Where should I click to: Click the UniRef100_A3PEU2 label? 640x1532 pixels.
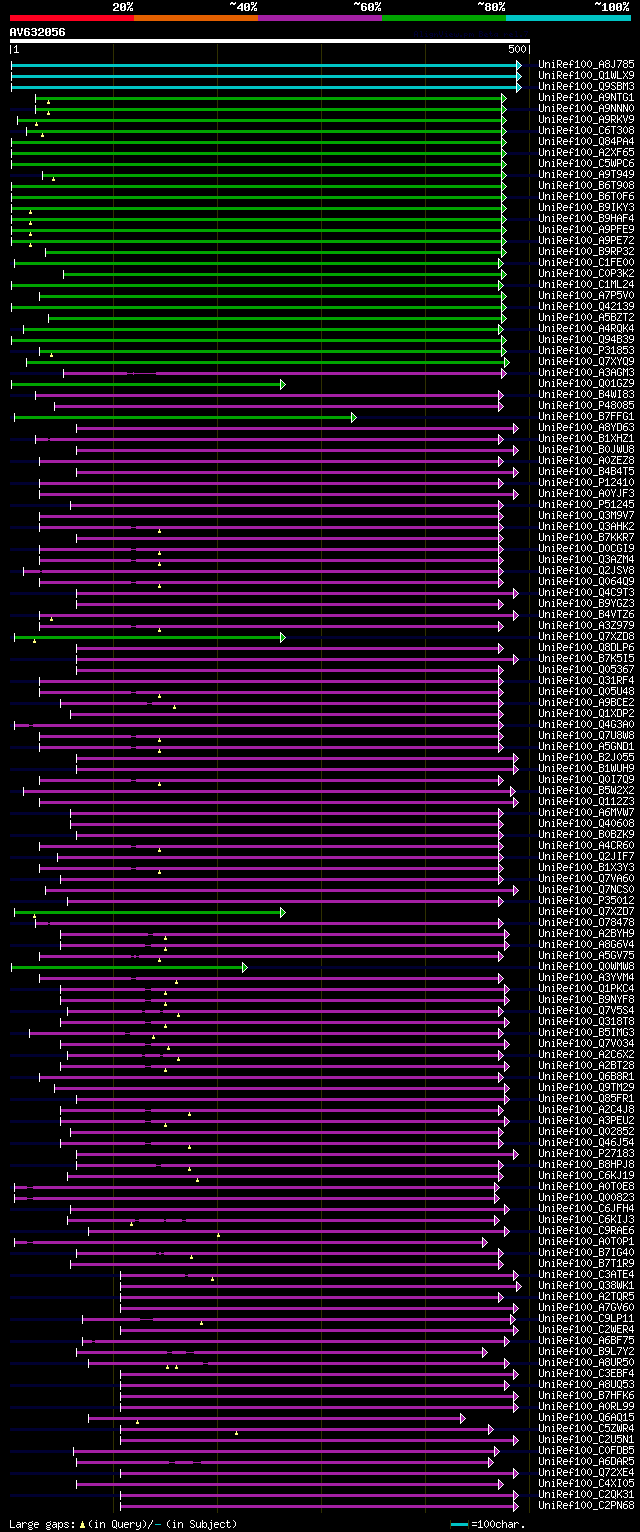(x=586, y=1121)
